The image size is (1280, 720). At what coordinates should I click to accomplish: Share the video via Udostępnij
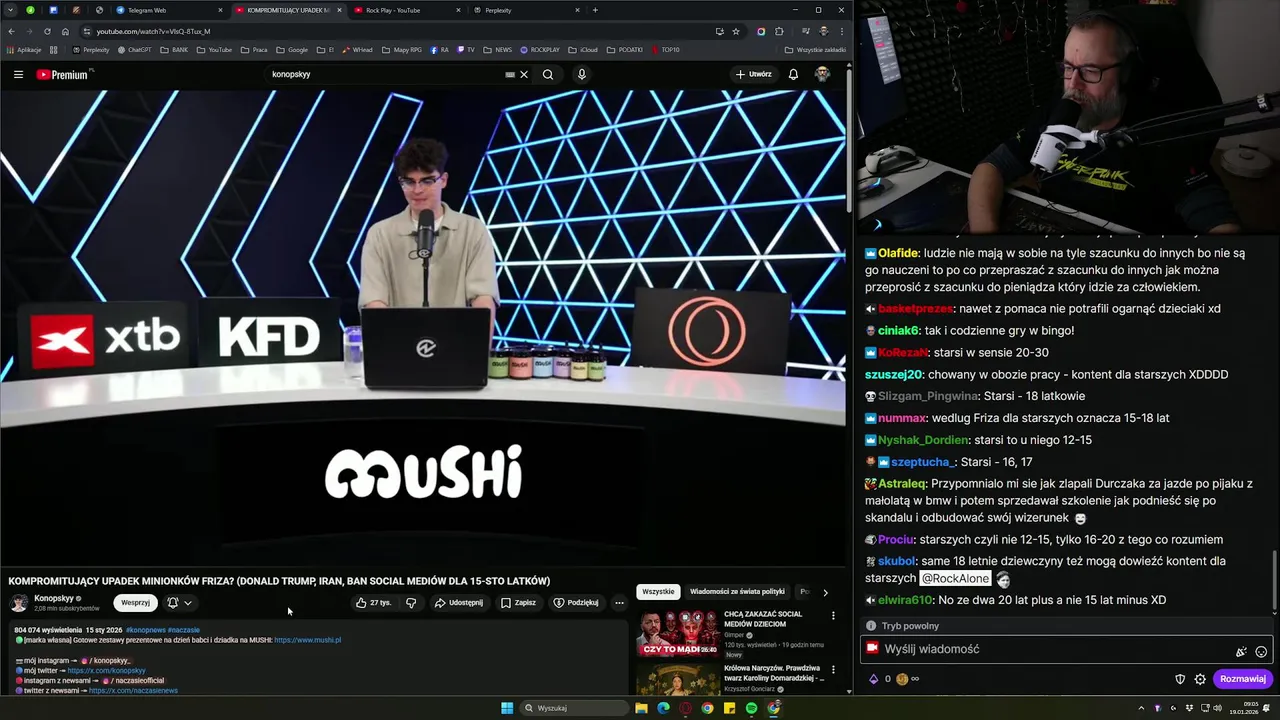coord(459,603)
